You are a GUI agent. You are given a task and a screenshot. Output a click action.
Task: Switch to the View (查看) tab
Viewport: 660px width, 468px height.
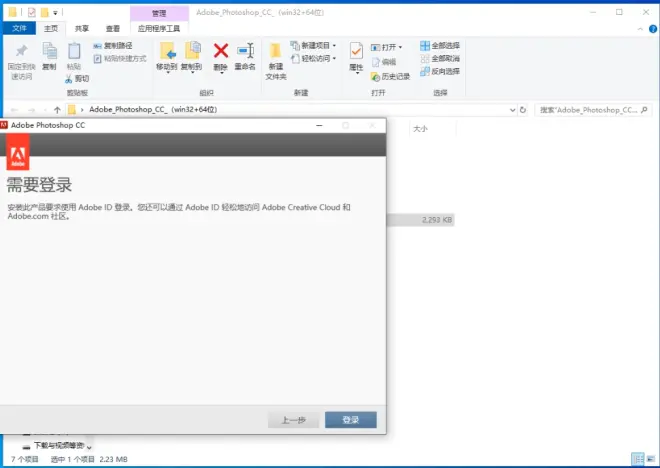pos(112,28)
